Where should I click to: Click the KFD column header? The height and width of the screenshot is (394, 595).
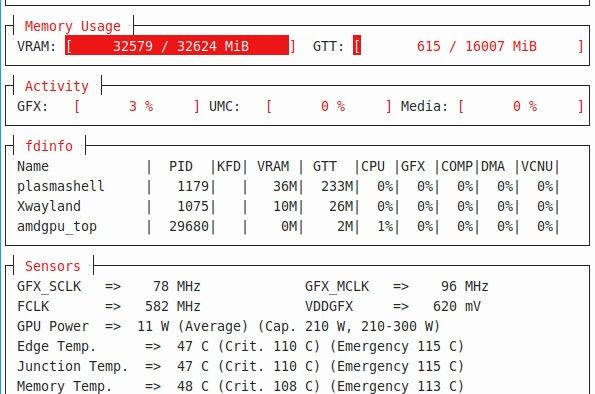tap(229, 166)
